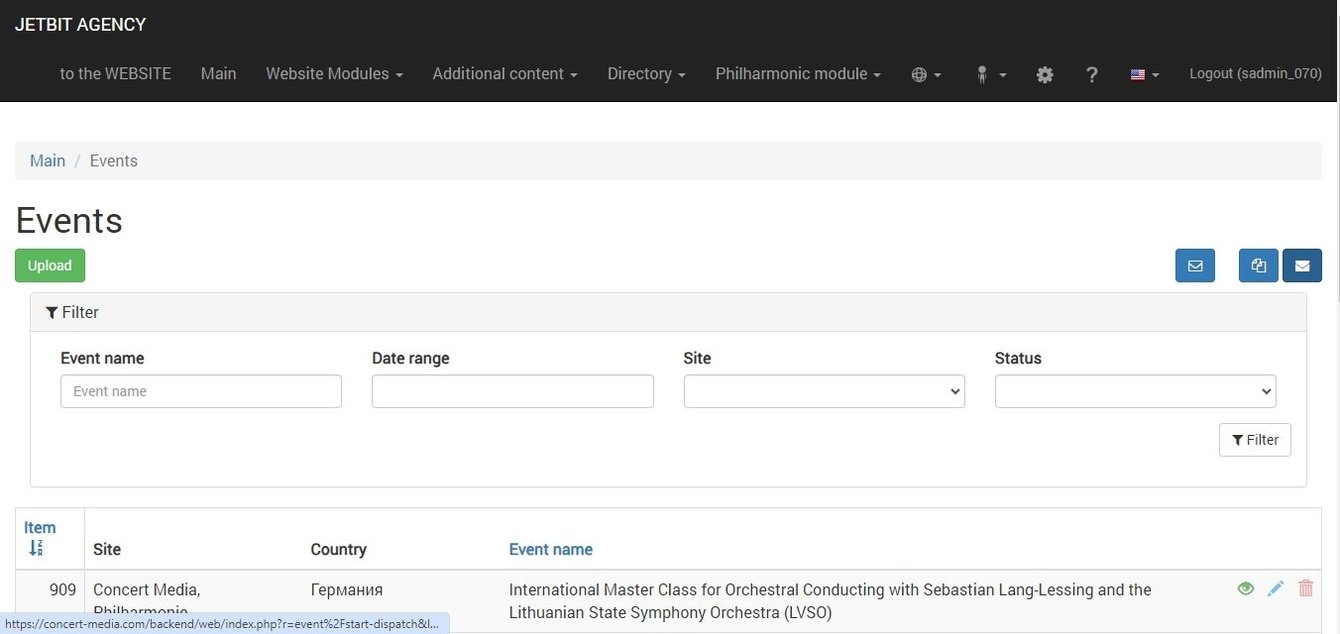Screen dimensions: 1340x634
Task: Open the Site filter dropdown
Action: point(824,391)
